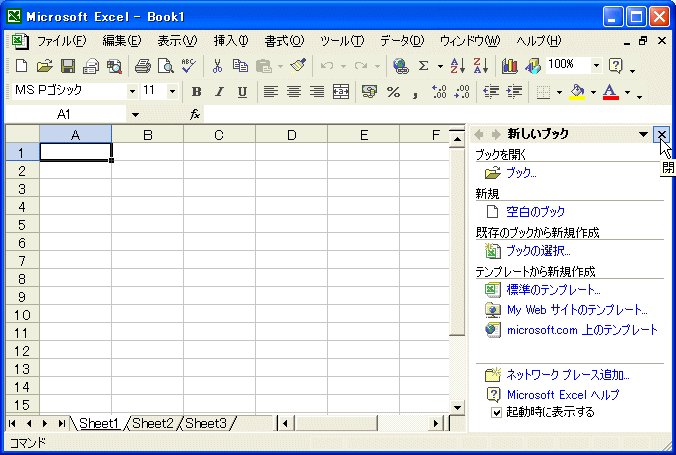Open Borders dropdown arrow
The height and width of the screenshot is (455, 676).
pyautogui.click(x=559, y=92)
